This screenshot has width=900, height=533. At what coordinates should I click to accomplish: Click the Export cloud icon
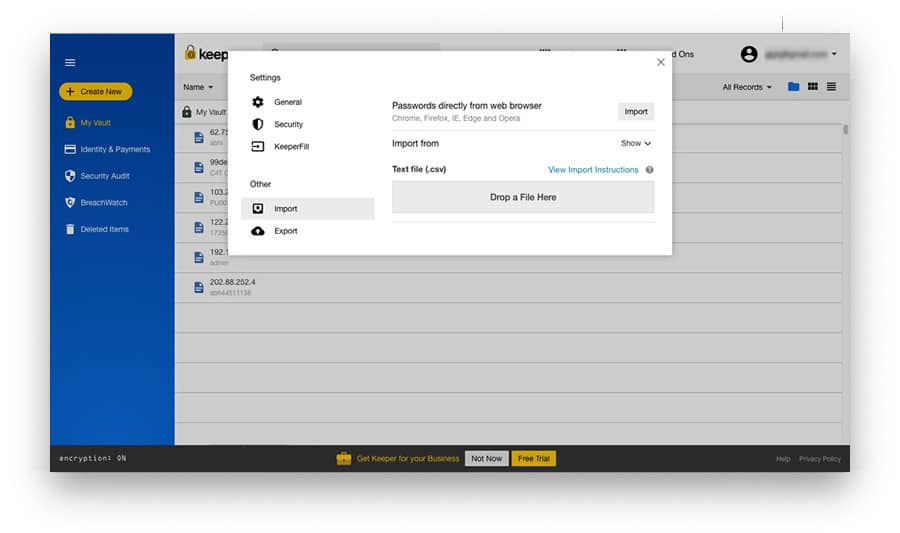point(258,231)
